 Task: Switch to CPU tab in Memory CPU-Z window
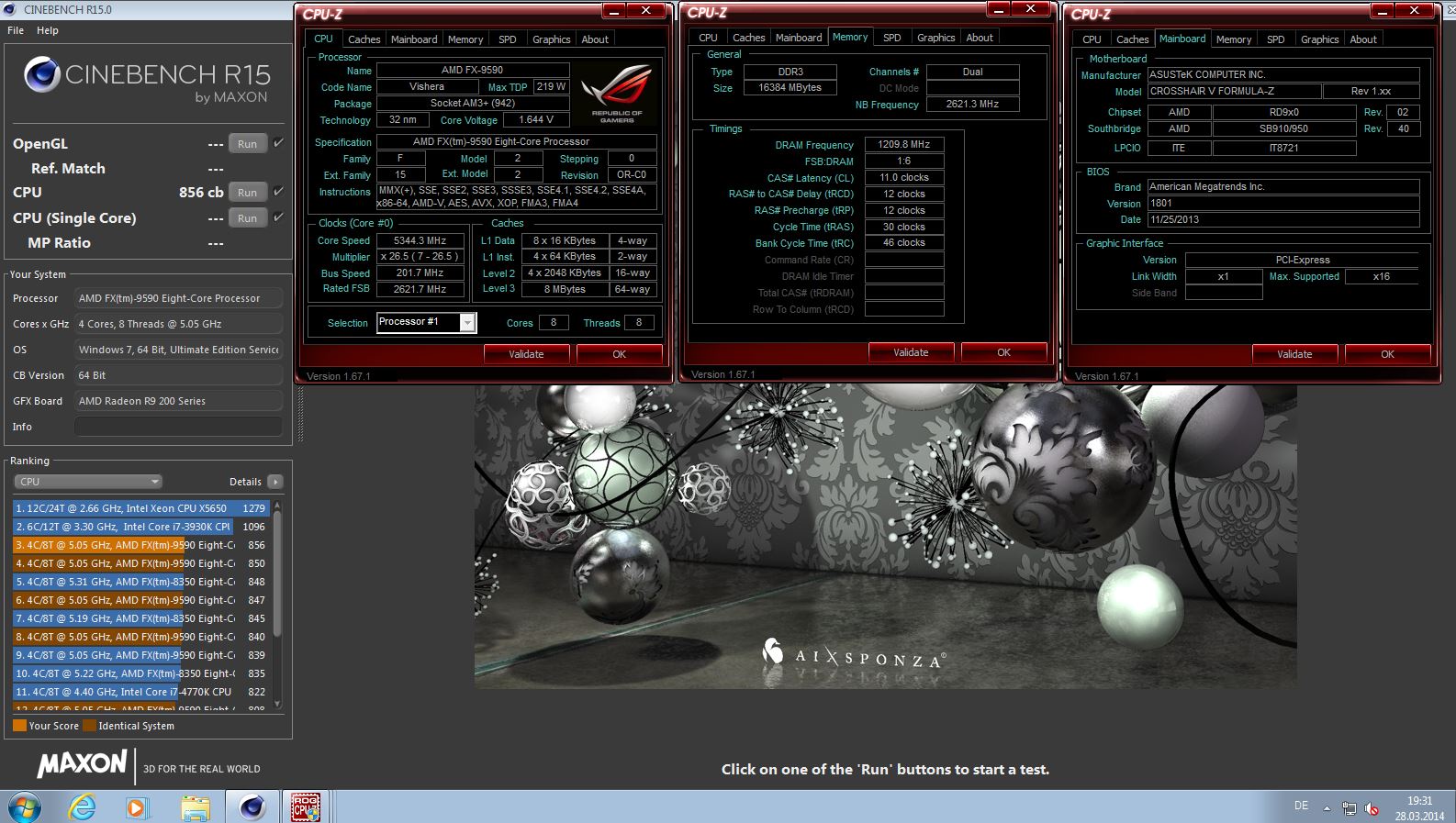[708, 38]
